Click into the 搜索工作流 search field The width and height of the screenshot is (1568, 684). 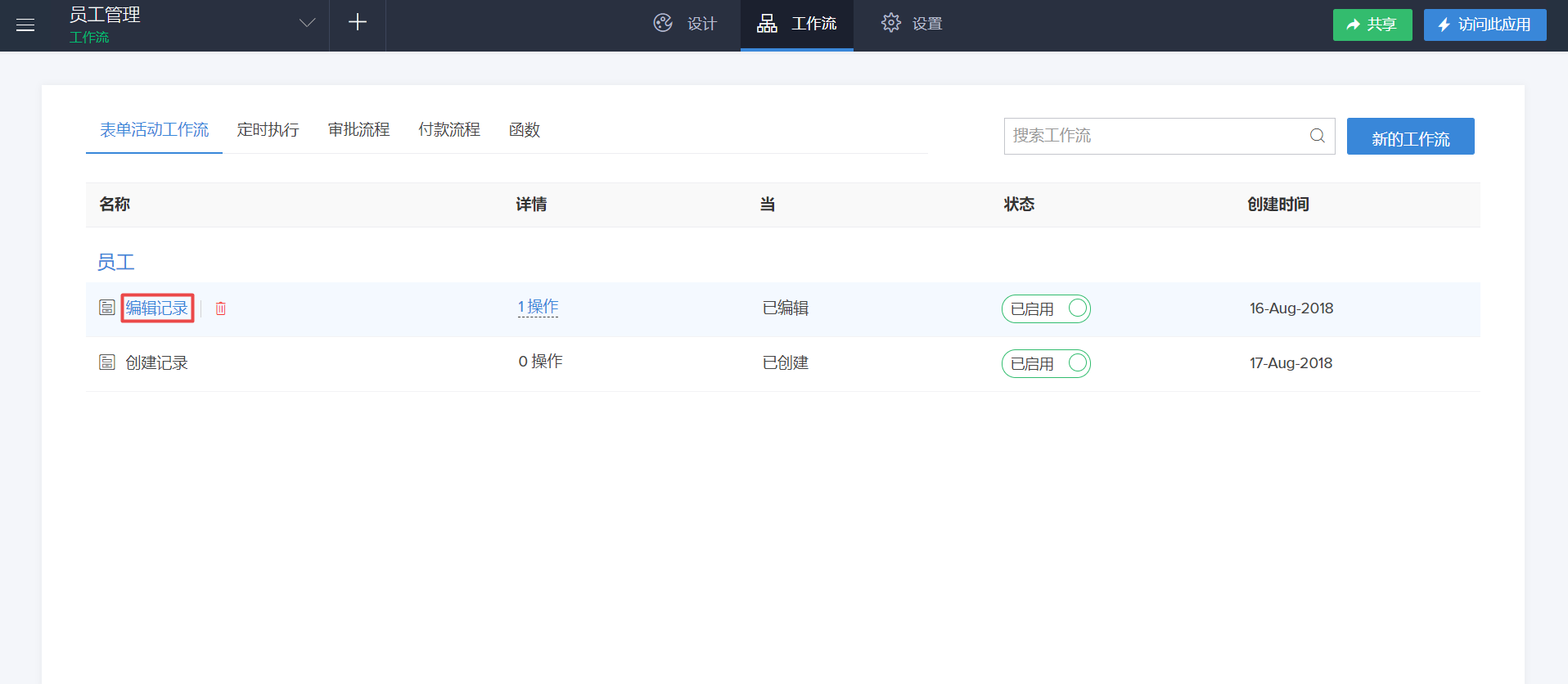point(1154,136)
